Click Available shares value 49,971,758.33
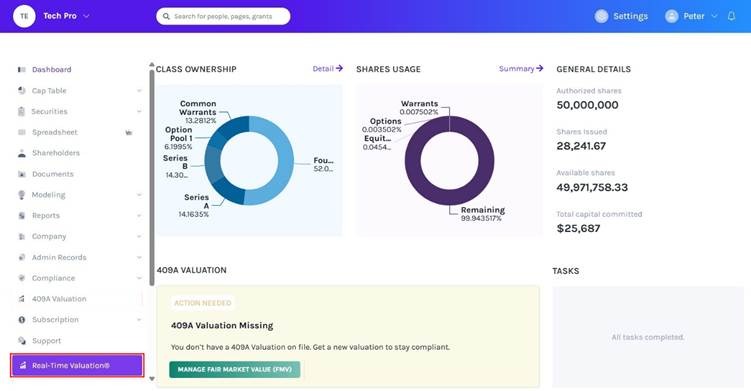 pyautogui.click(x=592, y=187)
